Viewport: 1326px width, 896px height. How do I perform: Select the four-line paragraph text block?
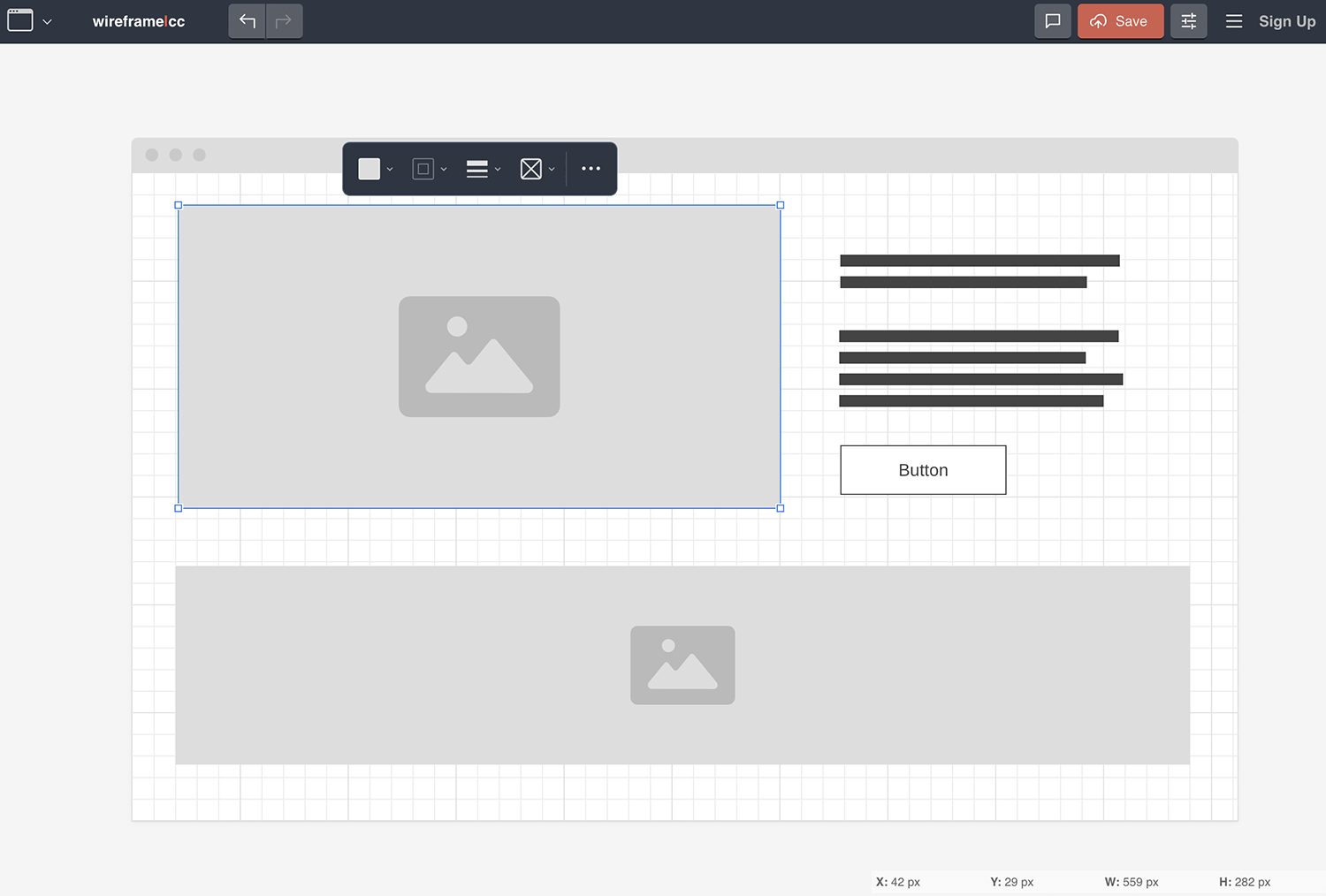point(980,368)
